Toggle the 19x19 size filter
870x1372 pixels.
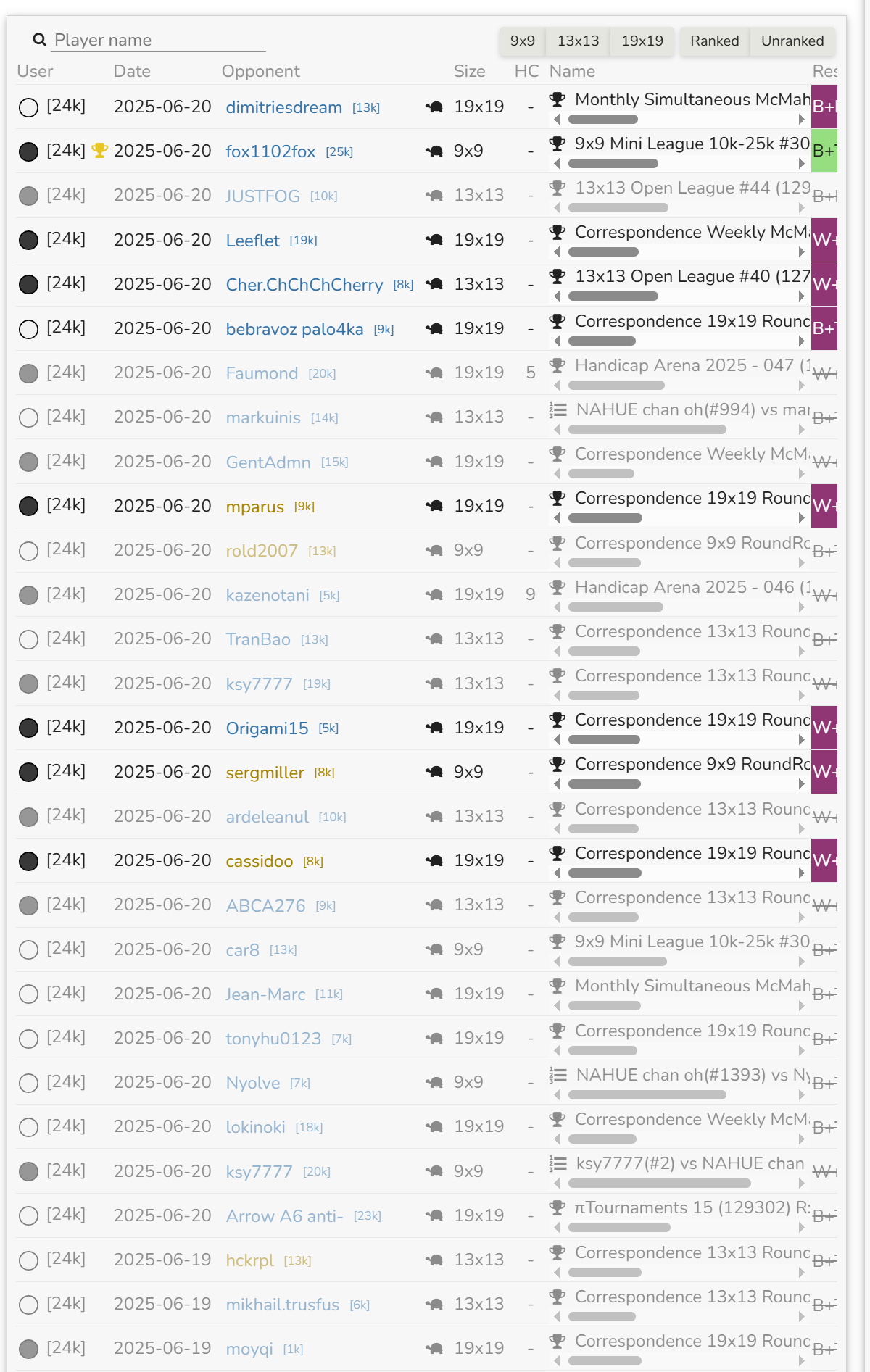642,41
